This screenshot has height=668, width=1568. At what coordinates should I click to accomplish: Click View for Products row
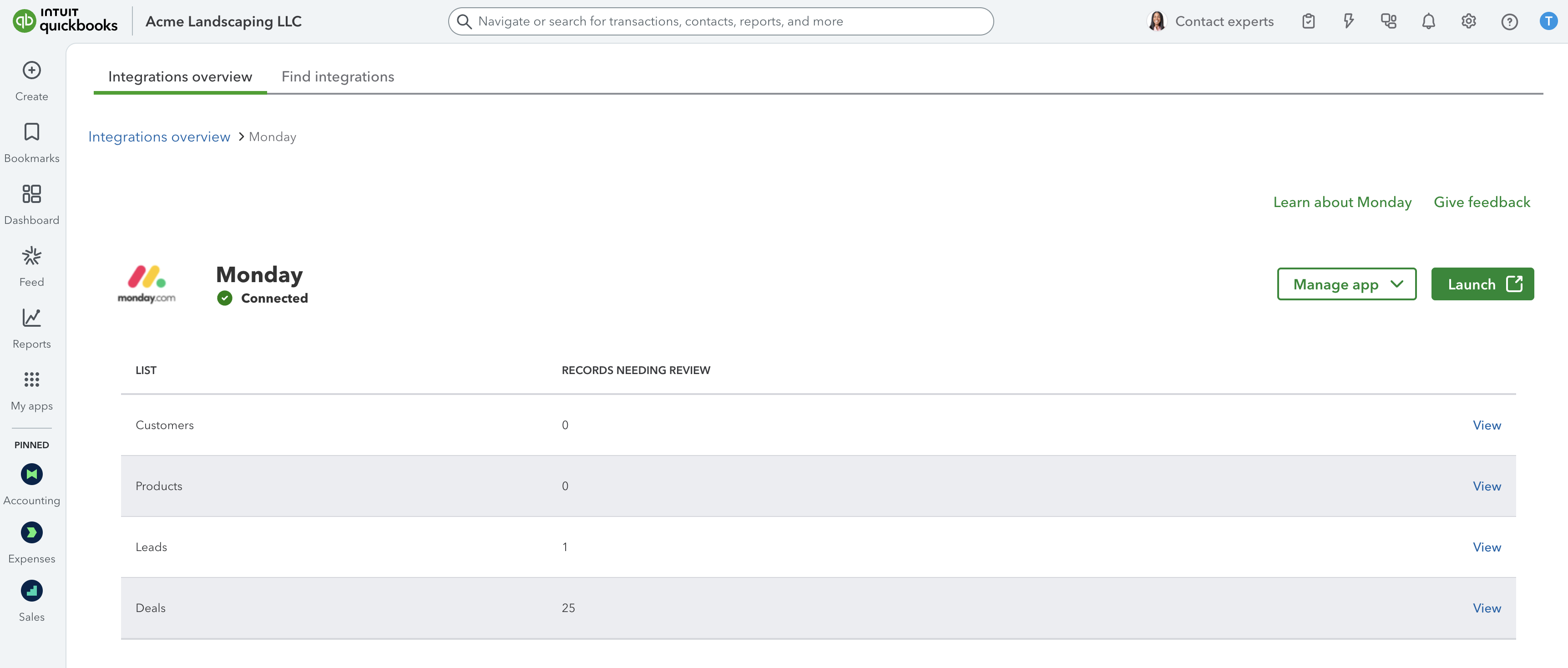coord(1487,486)
